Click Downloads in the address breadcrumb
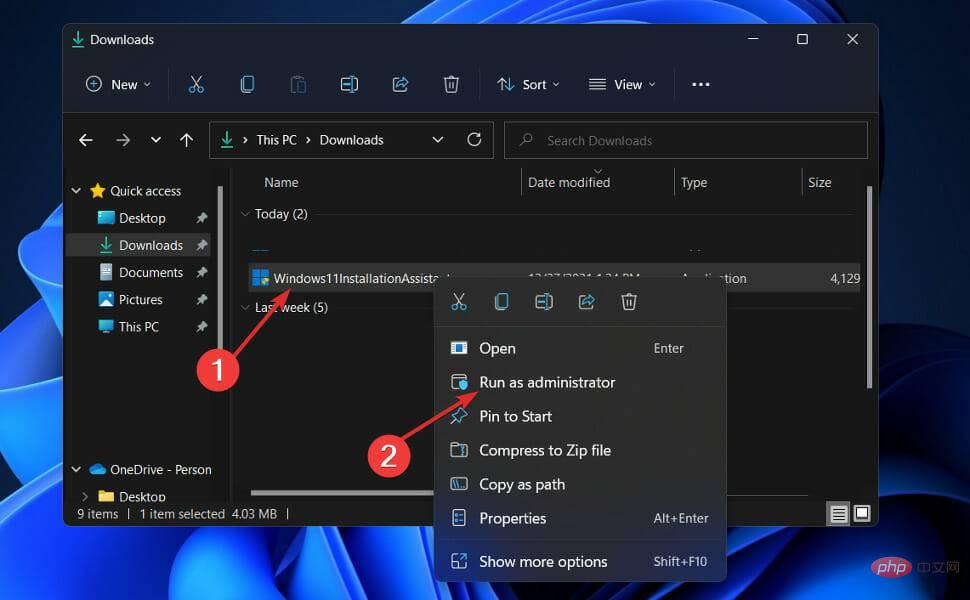The height and width of the screenshot is (600, 970). click(x=351, y=140)
